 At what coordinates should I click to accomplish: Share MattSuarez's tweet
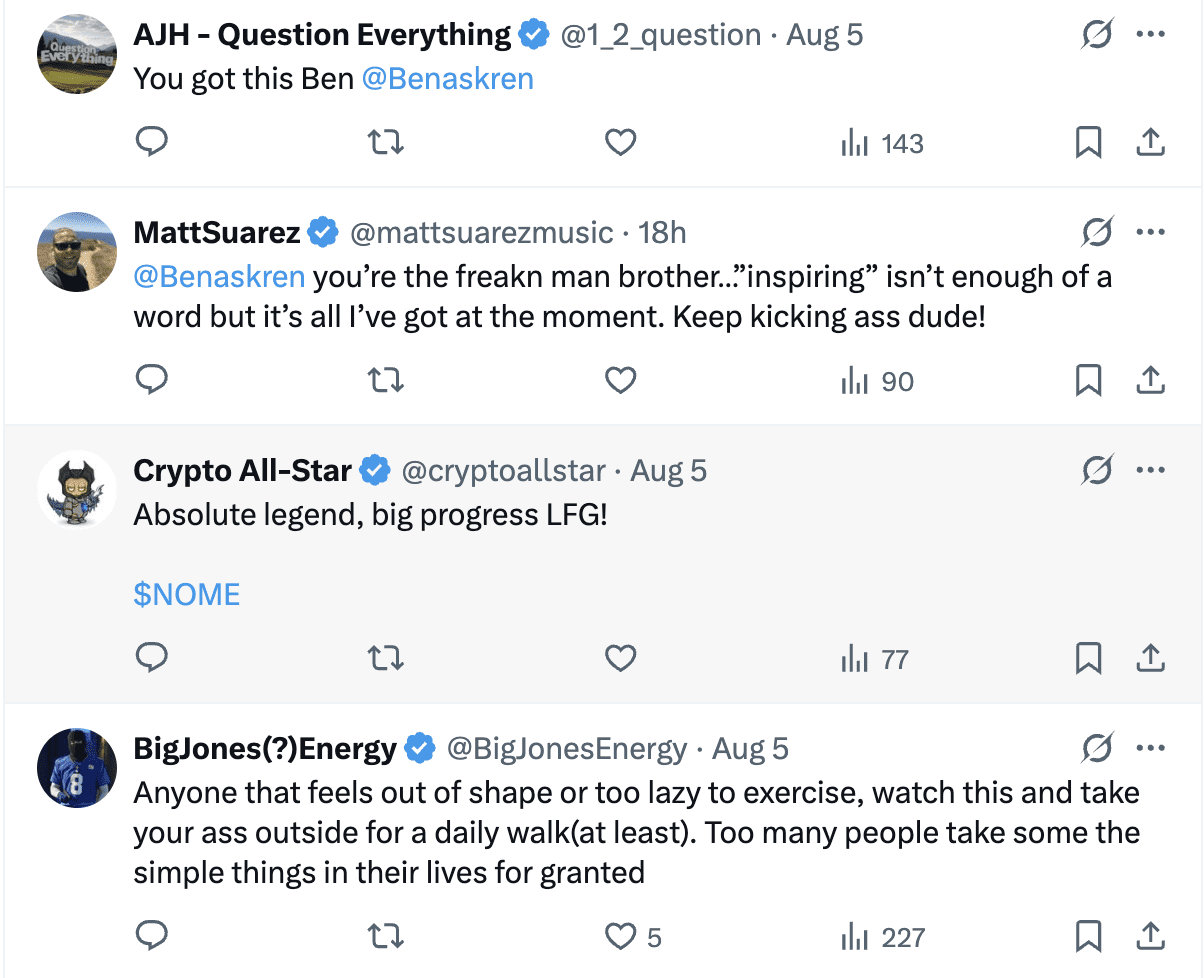[1150, 381]
